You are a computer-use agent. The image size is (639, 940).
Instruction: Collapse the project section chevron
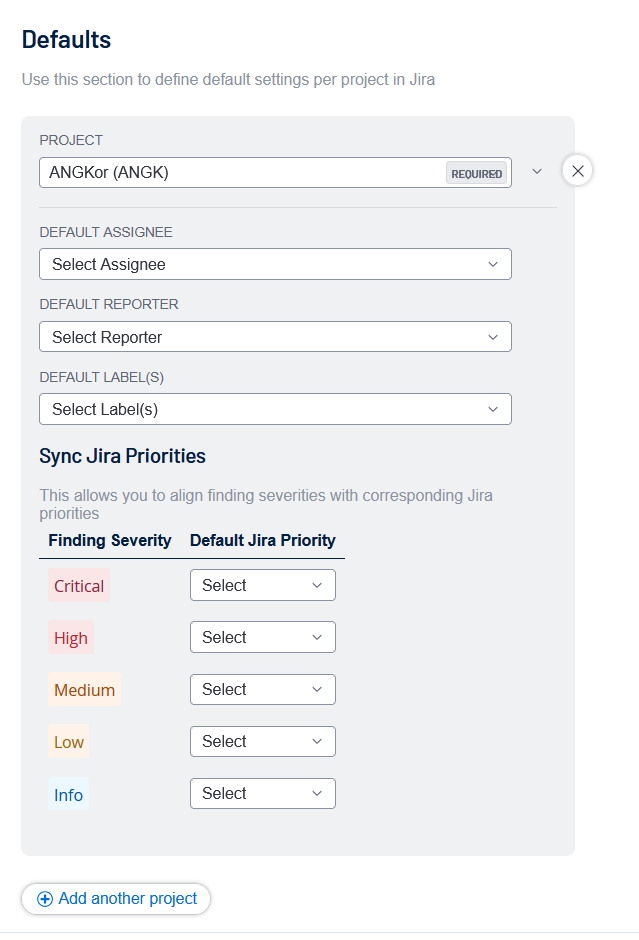click(537, 171)
